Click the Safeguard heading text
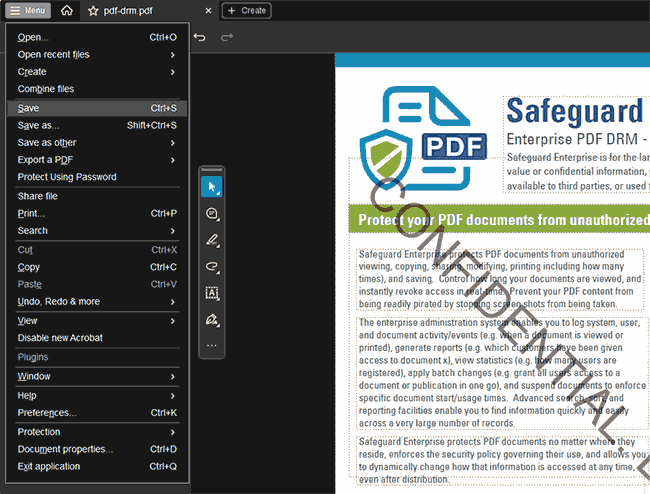The width and height of the screenshot is (650, 494). point(575,111)
